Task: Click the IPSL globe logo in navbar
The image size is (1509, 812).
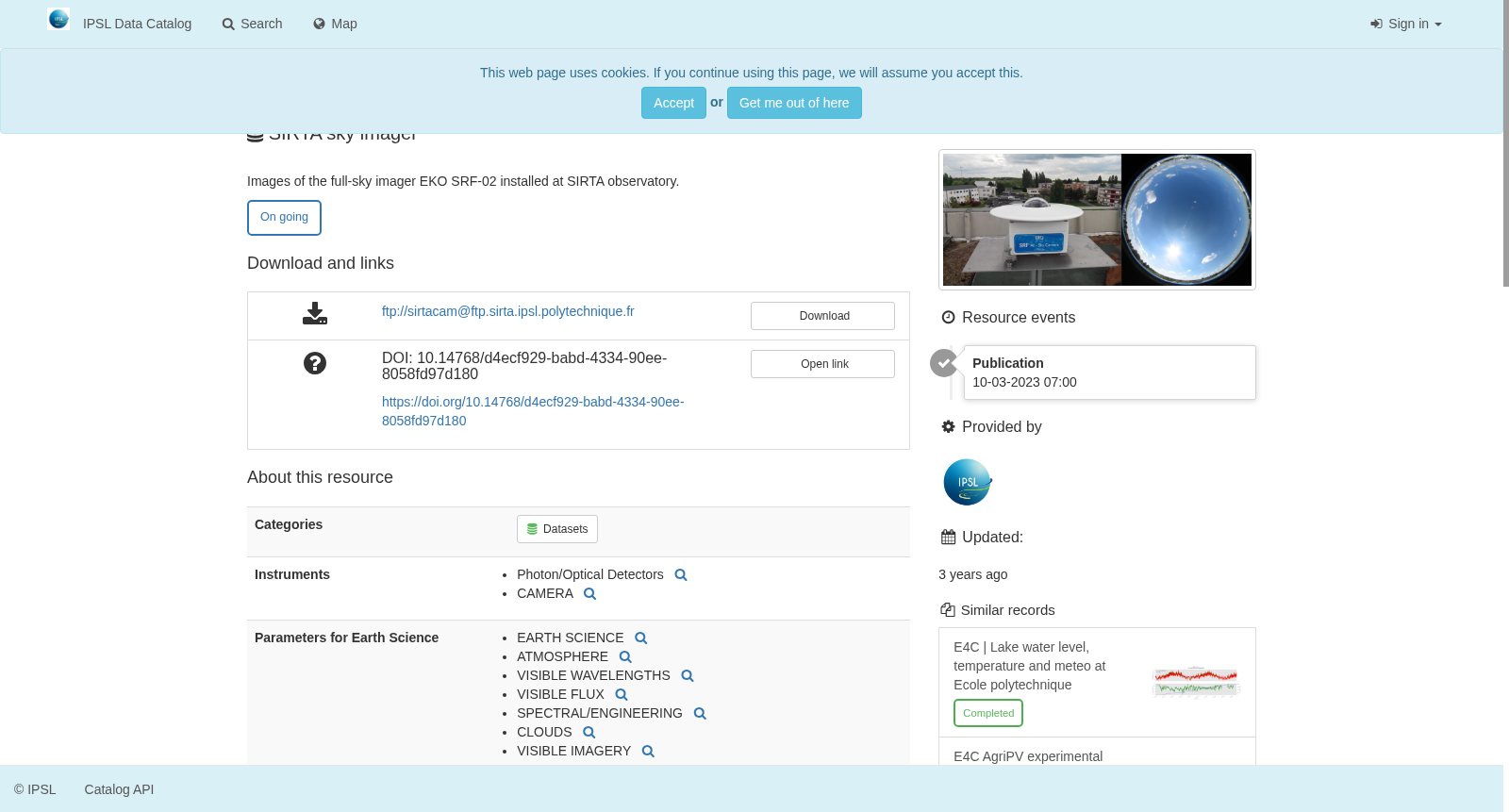Action: tap(58, 19)
